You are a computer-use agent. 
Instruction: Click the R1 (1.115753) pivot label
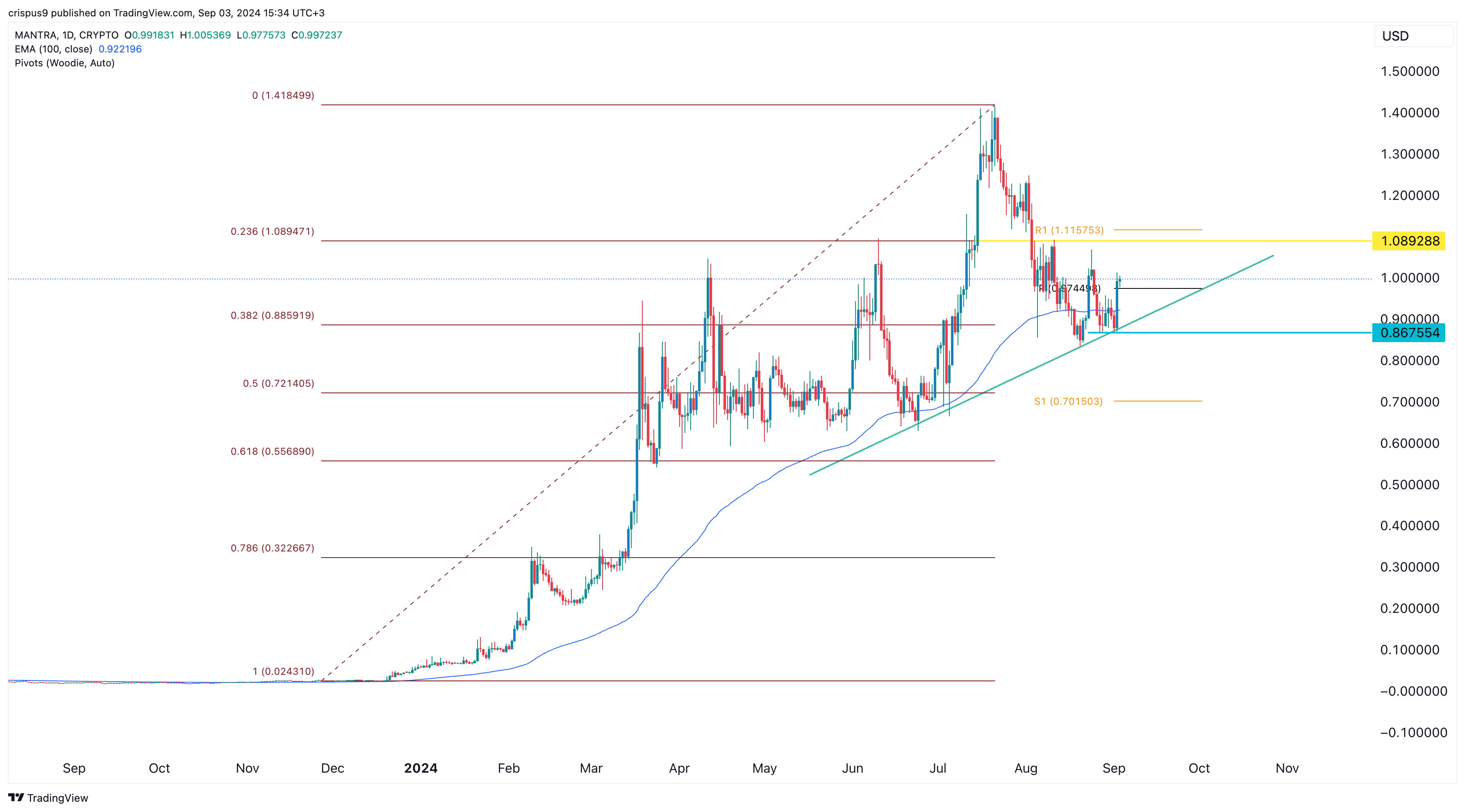pos(1069,230)
